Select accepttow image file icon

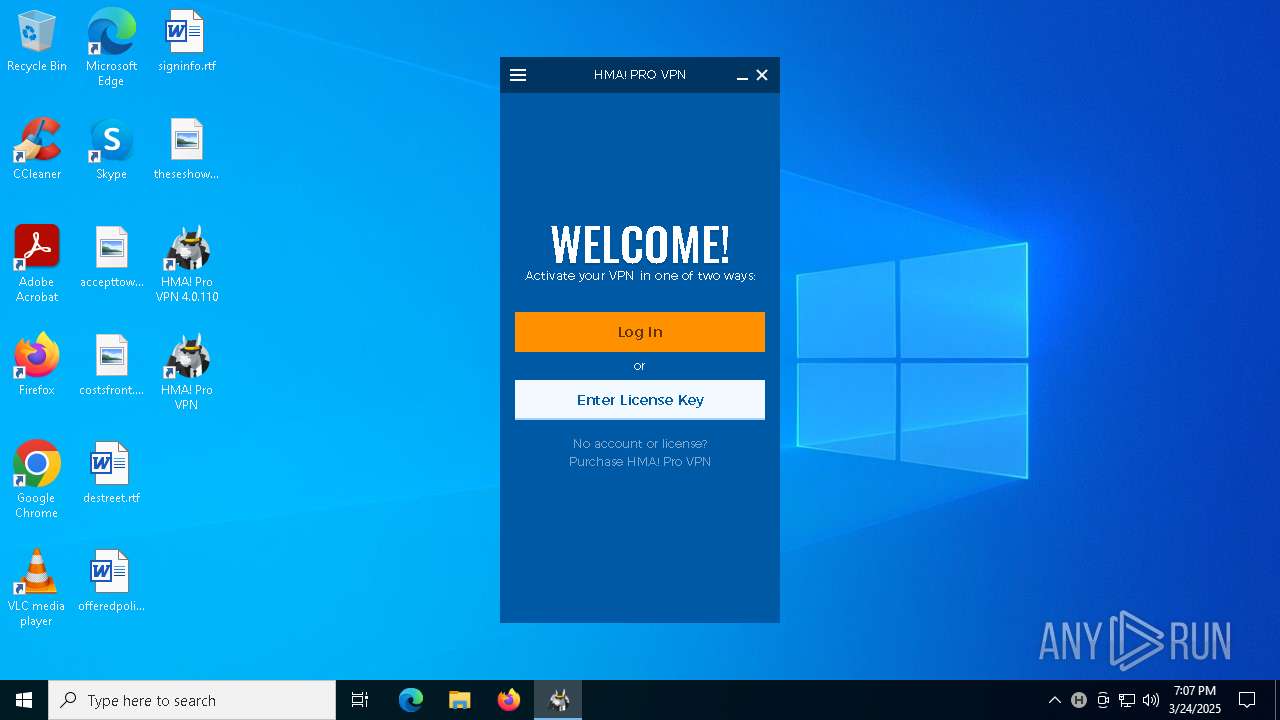point(111,258)
